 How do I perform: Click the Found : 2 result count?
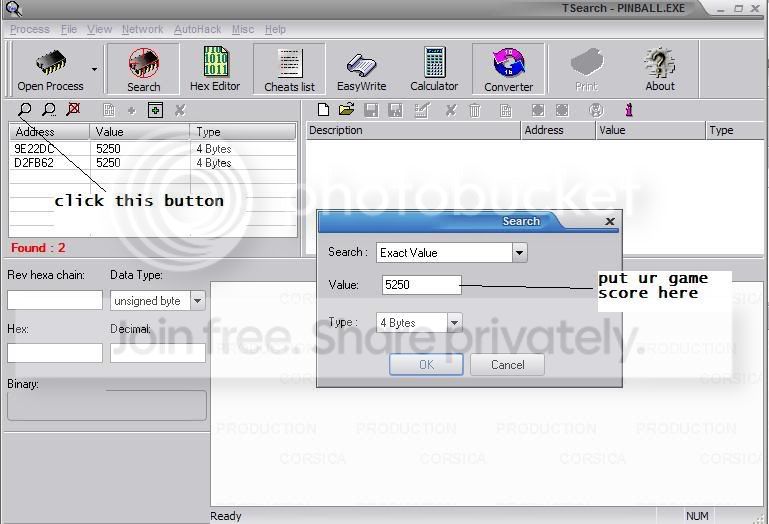[38, 248]
